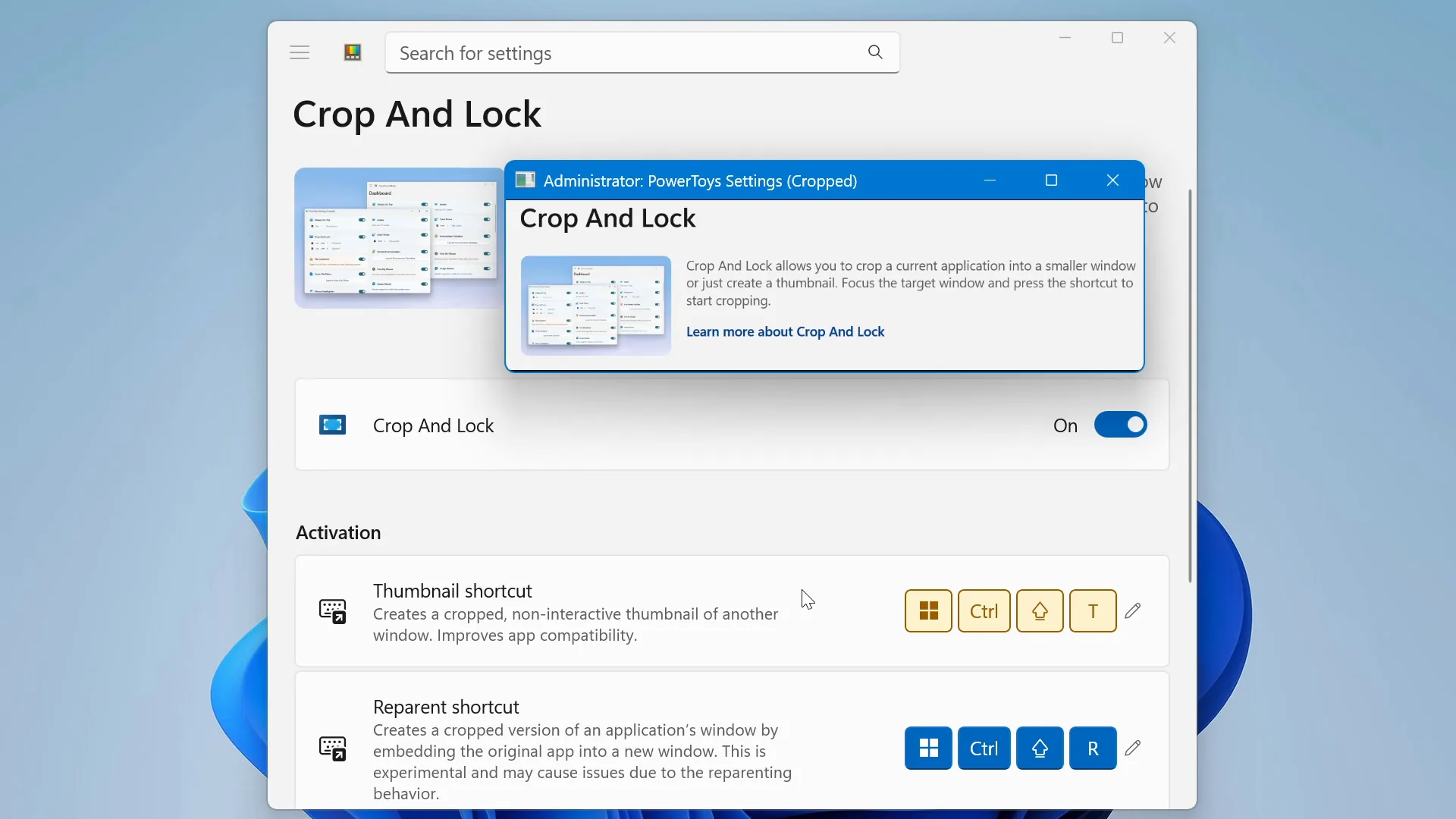The height and width of the screenshot is (819, 1456).
Task: Click the PowerToys app logo icon
Action: [353, 52]
